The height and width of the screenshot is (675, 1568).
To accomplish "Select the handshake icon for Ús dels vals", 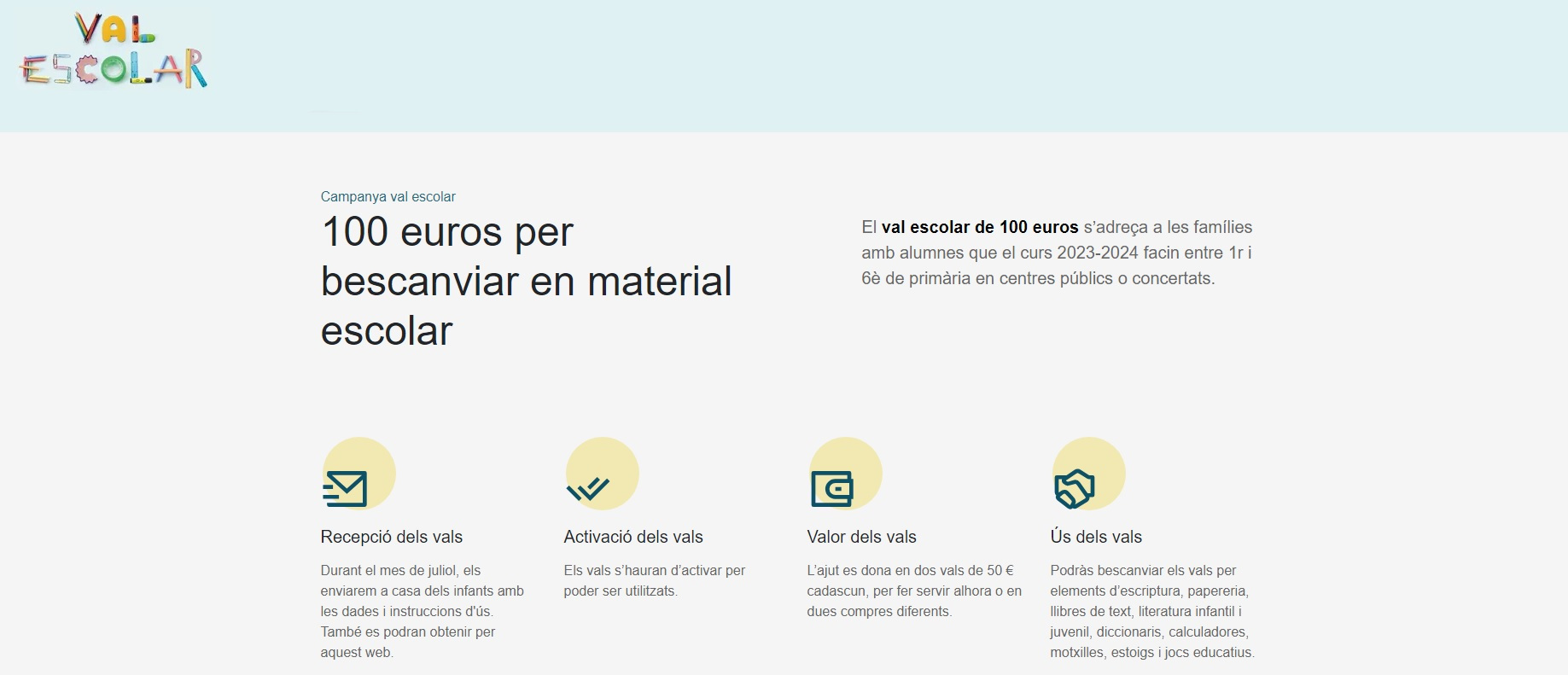I will pyautogui.click(x=1075, y=488).
